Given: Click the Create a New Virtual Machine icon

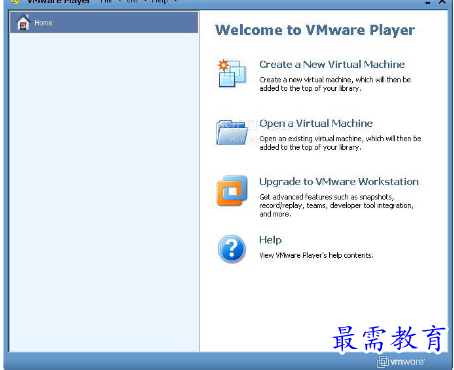Looking at the screenshot, I should tap(232, 73).
